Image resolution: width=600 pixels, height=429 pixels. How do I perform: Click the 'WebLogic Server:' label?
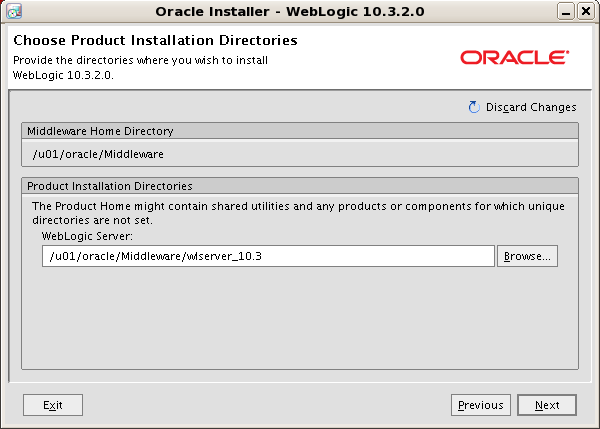pos(87,236)
